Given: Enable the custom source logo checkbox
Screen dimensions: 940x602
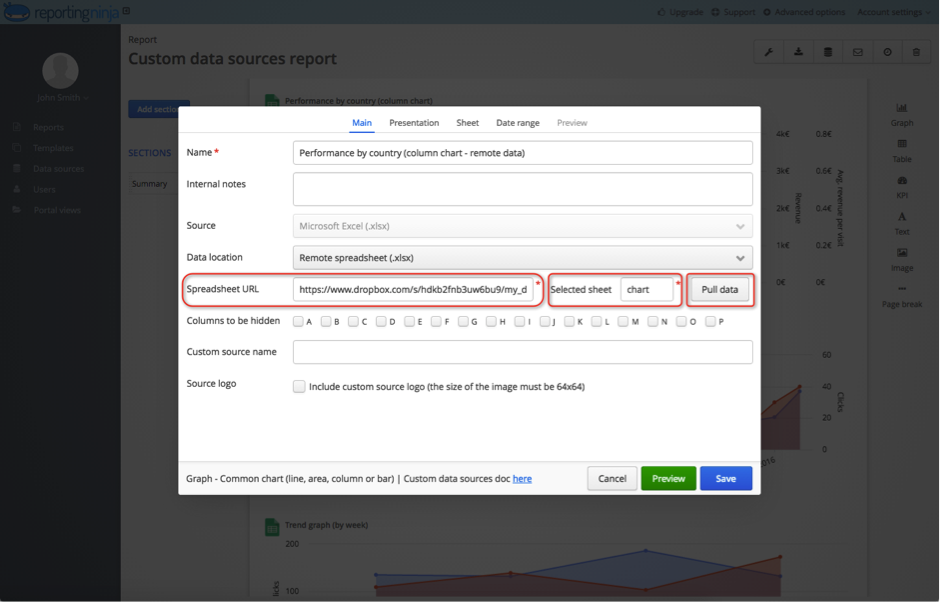Looking at the screenshot, I should (x=299, y=386).
